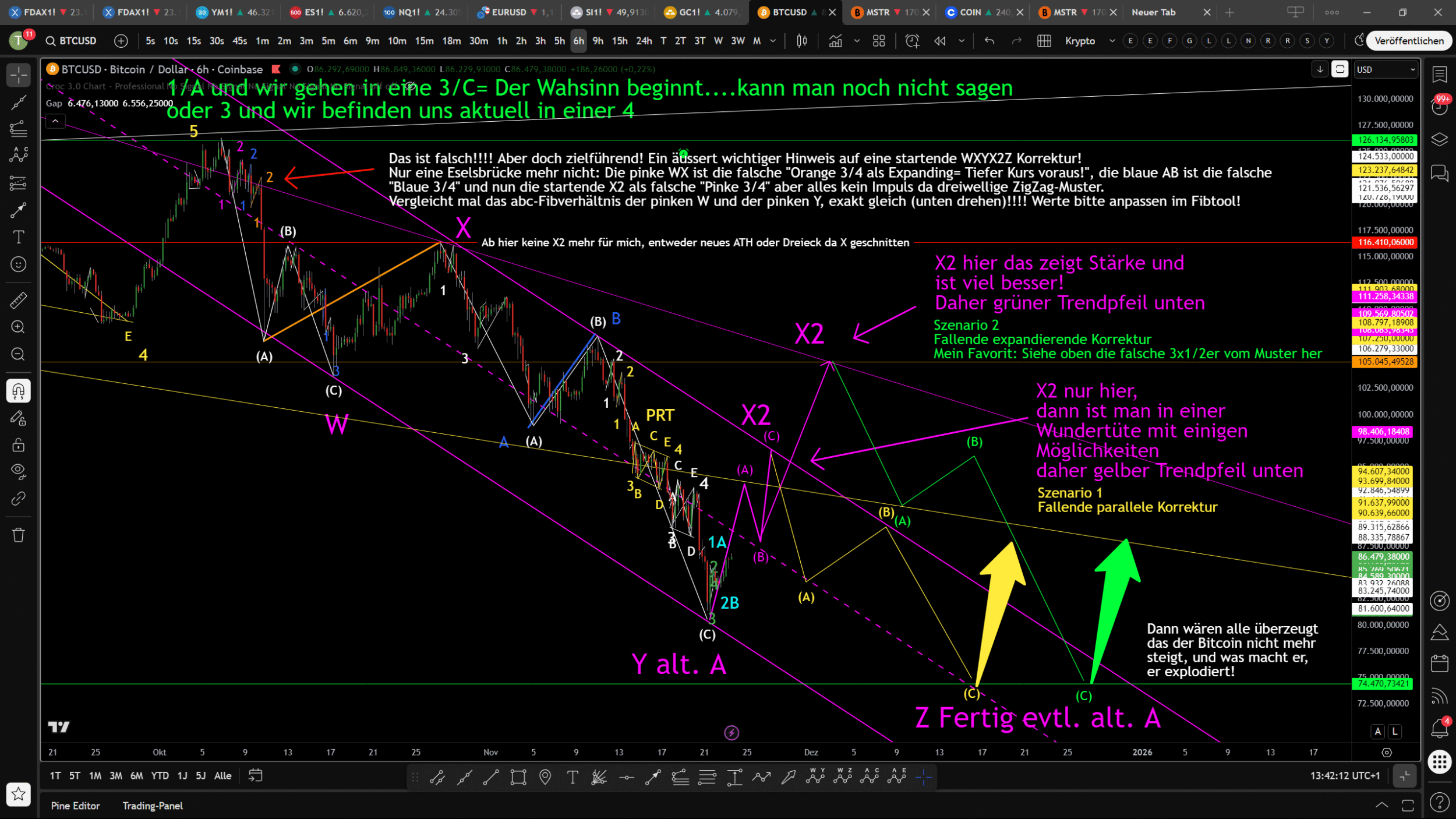Open the calendar icon in right sidebar

tap(1439, 663)
